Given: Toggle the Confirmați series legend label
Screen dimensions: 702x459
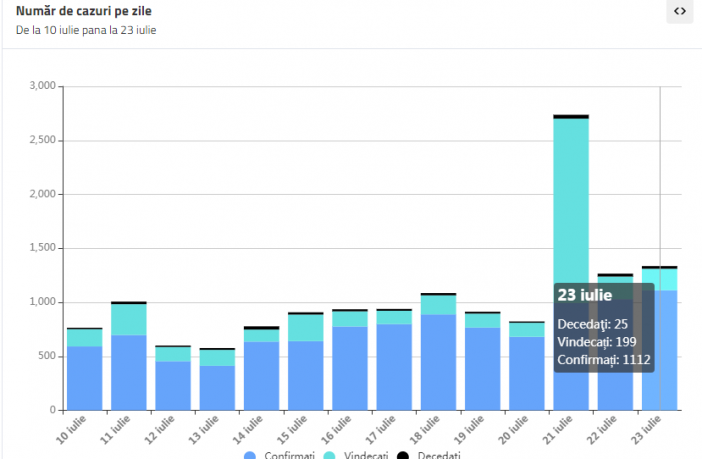Looking at the screenshot, I should [292, 455].
